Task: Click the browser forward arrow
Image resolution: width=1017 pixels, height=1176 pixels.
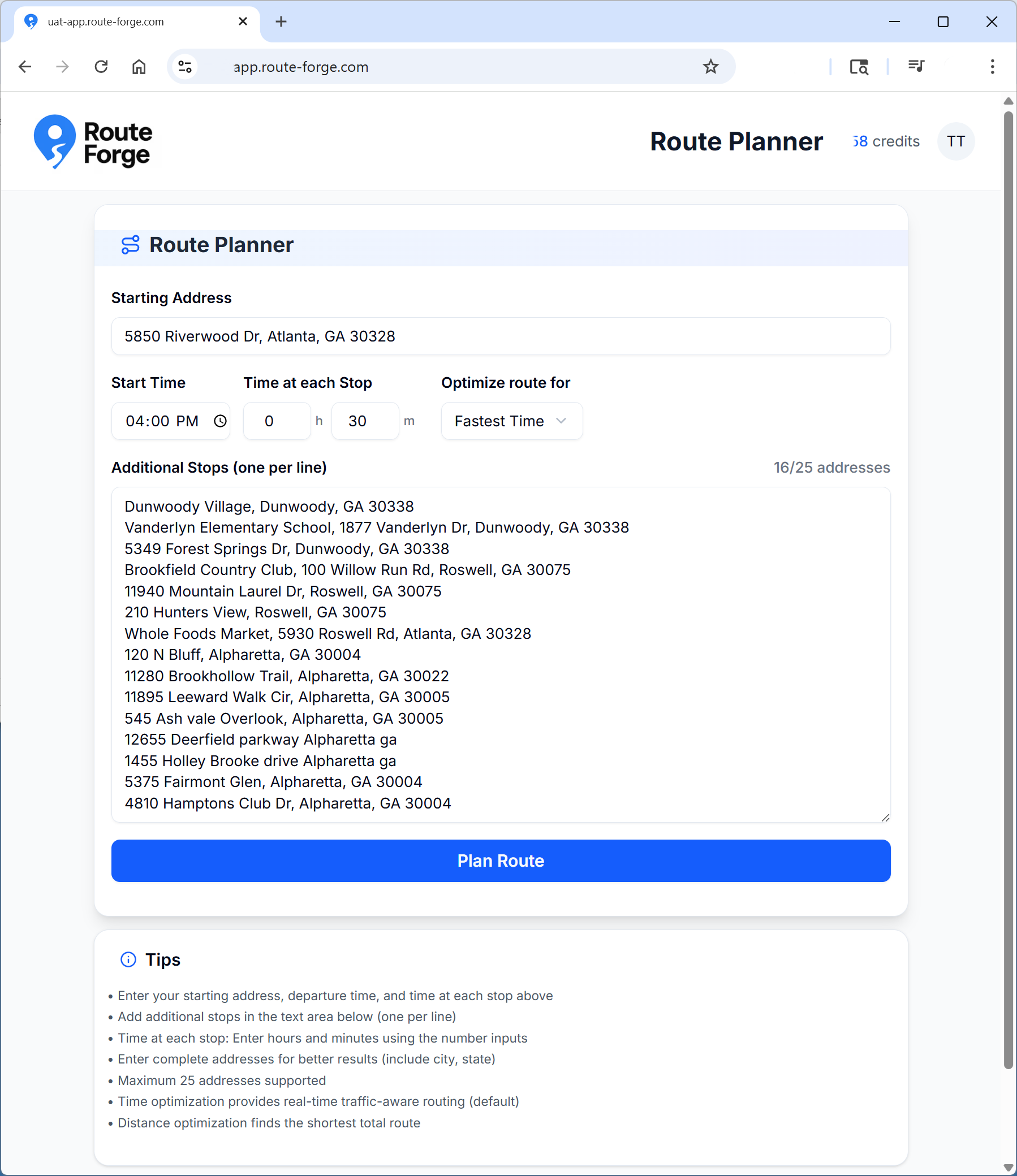Action: 62,67
